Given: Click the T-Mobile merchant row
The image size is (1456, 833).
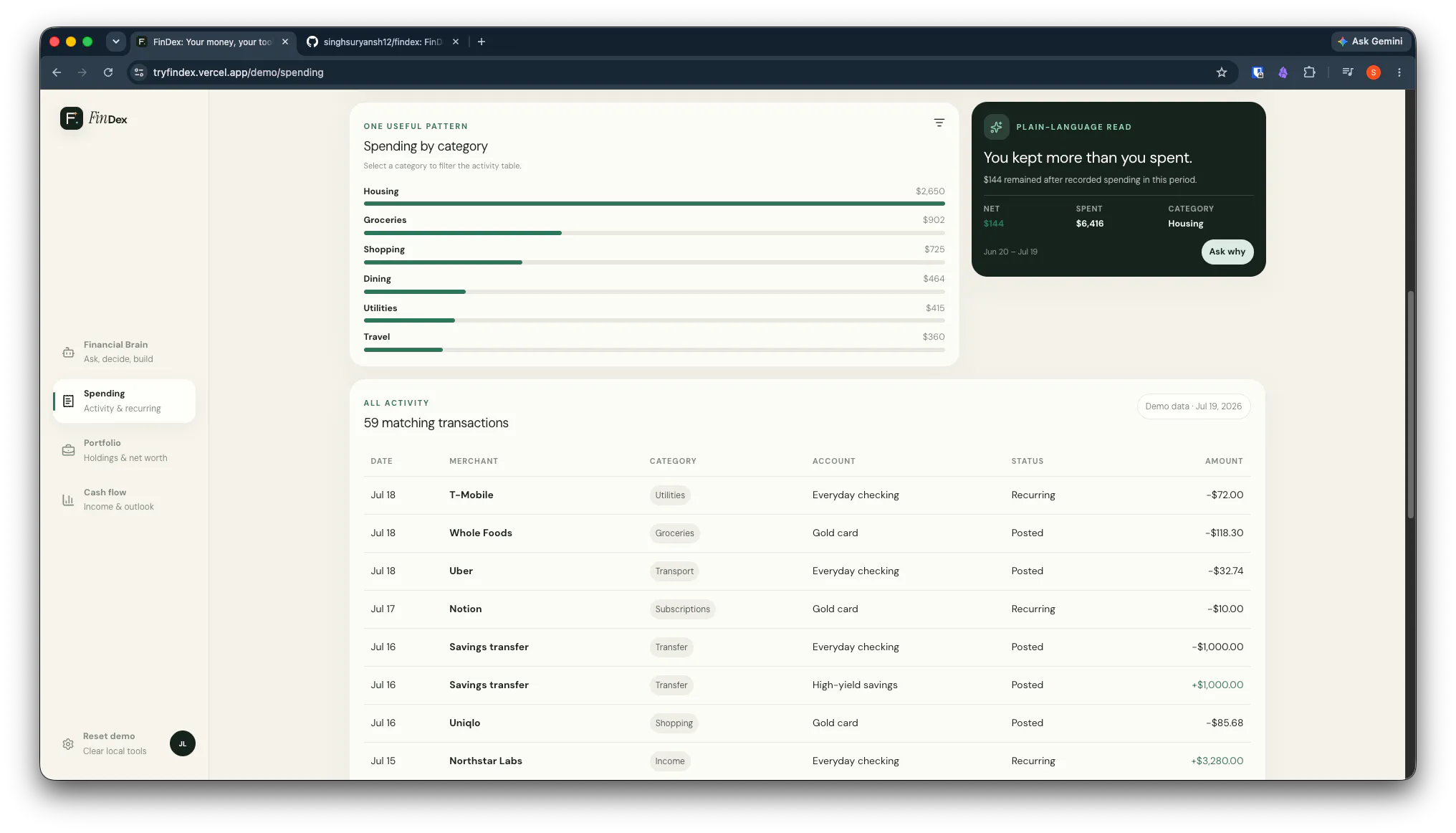Looking at the screenshot, I should pos(807,495).
